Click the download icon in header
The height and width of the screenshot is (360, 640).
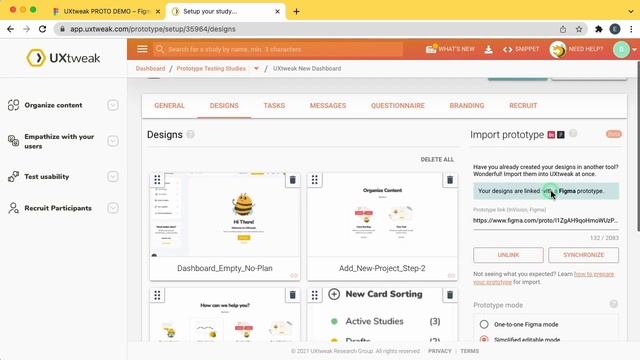(x=488, y=49)
